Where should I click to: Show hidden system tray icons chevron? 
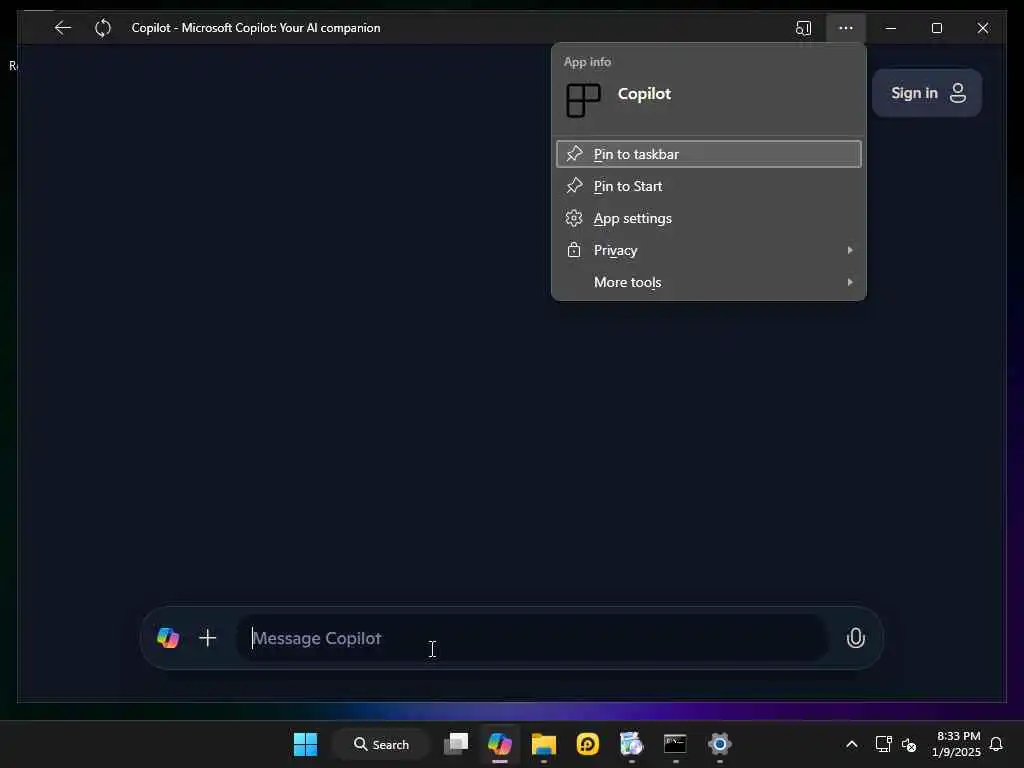[x=852, y=744]
